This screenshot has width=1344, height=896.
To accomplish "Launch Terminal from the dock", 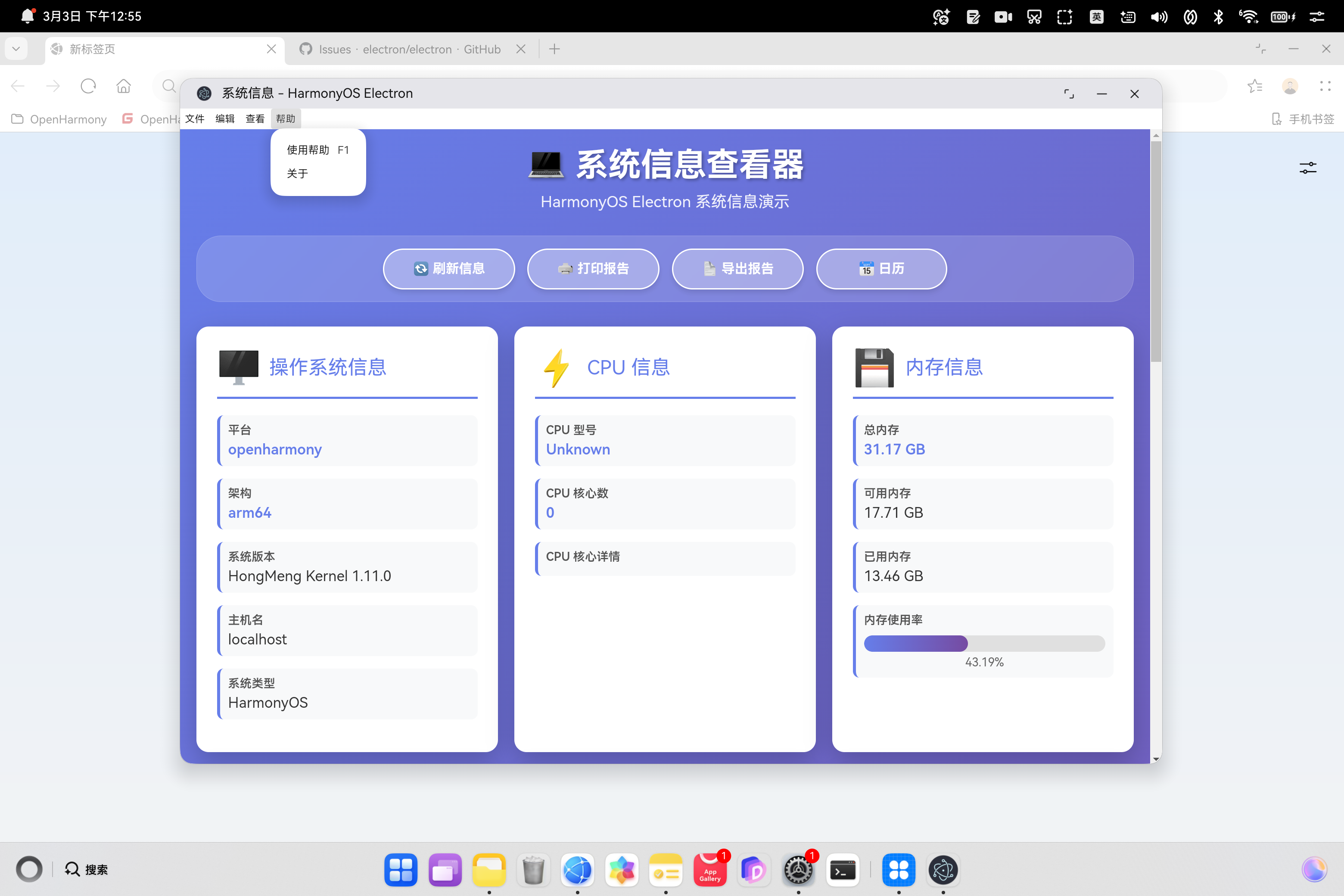I will tap(843, 870).
